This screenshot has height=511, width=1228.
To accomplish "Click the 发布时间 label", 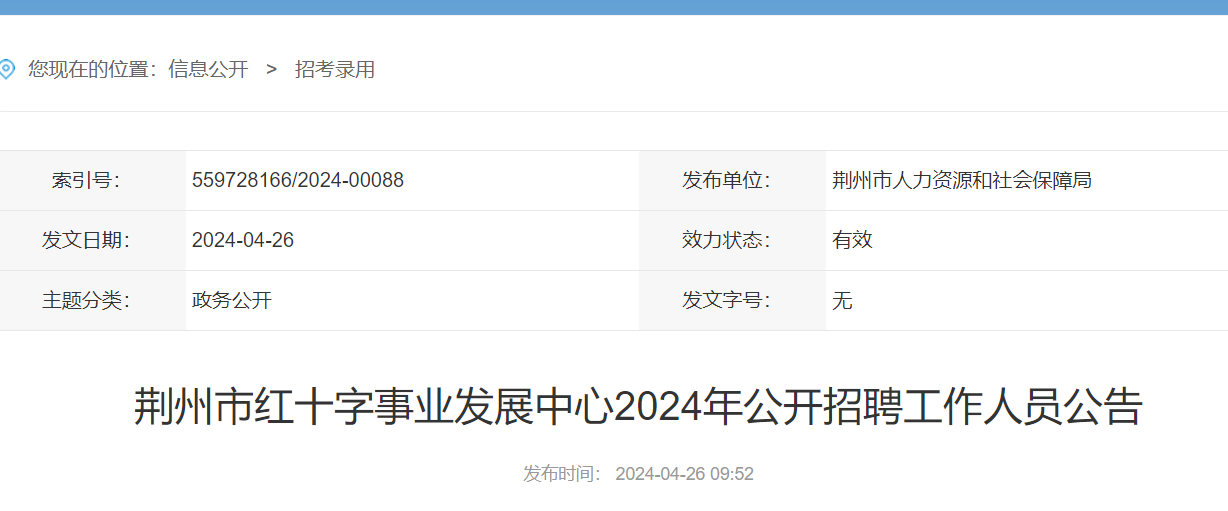I will click(x=561, y=474).
